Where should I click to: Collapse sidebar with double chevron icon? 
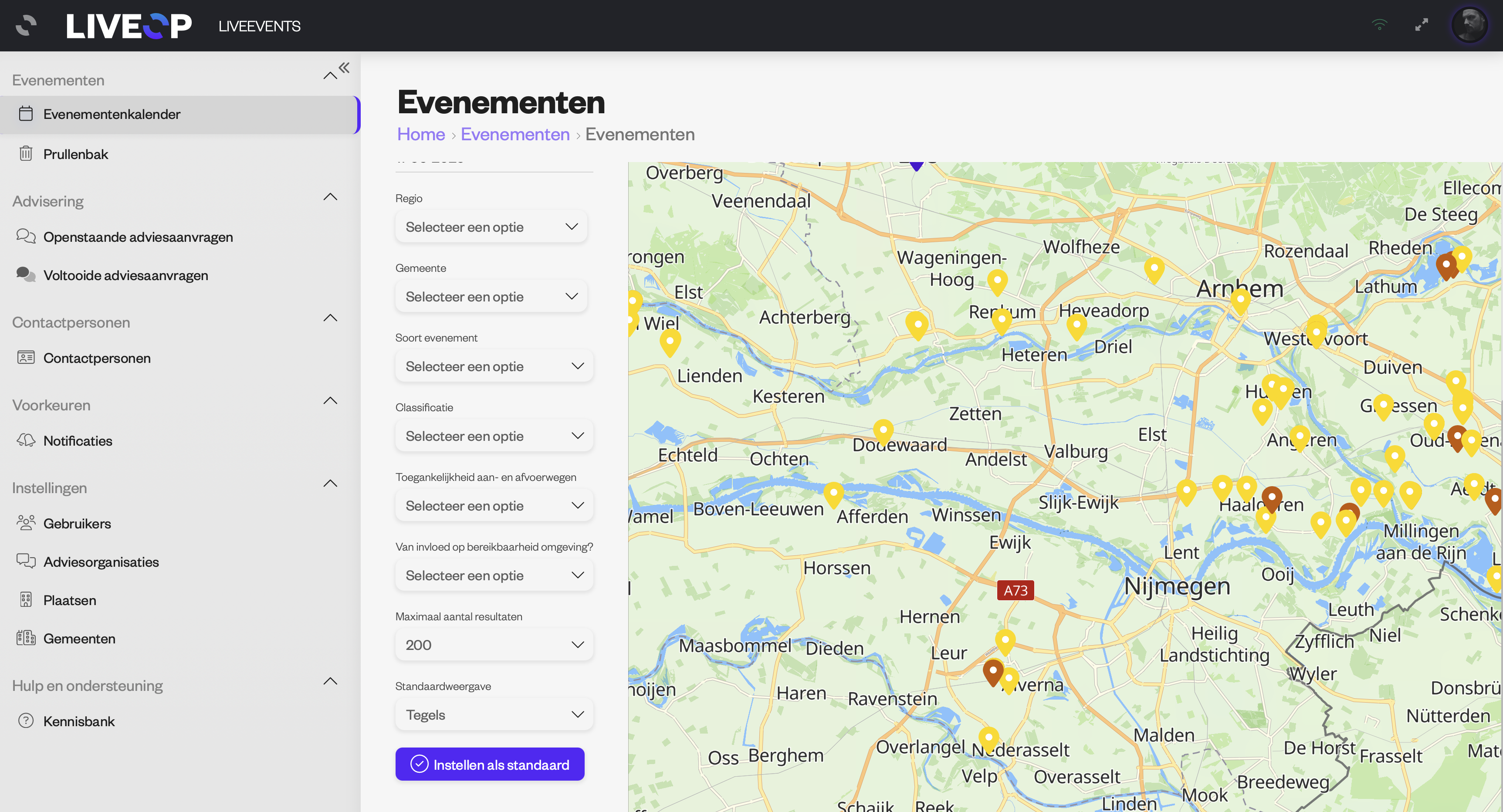click(344, 68)
